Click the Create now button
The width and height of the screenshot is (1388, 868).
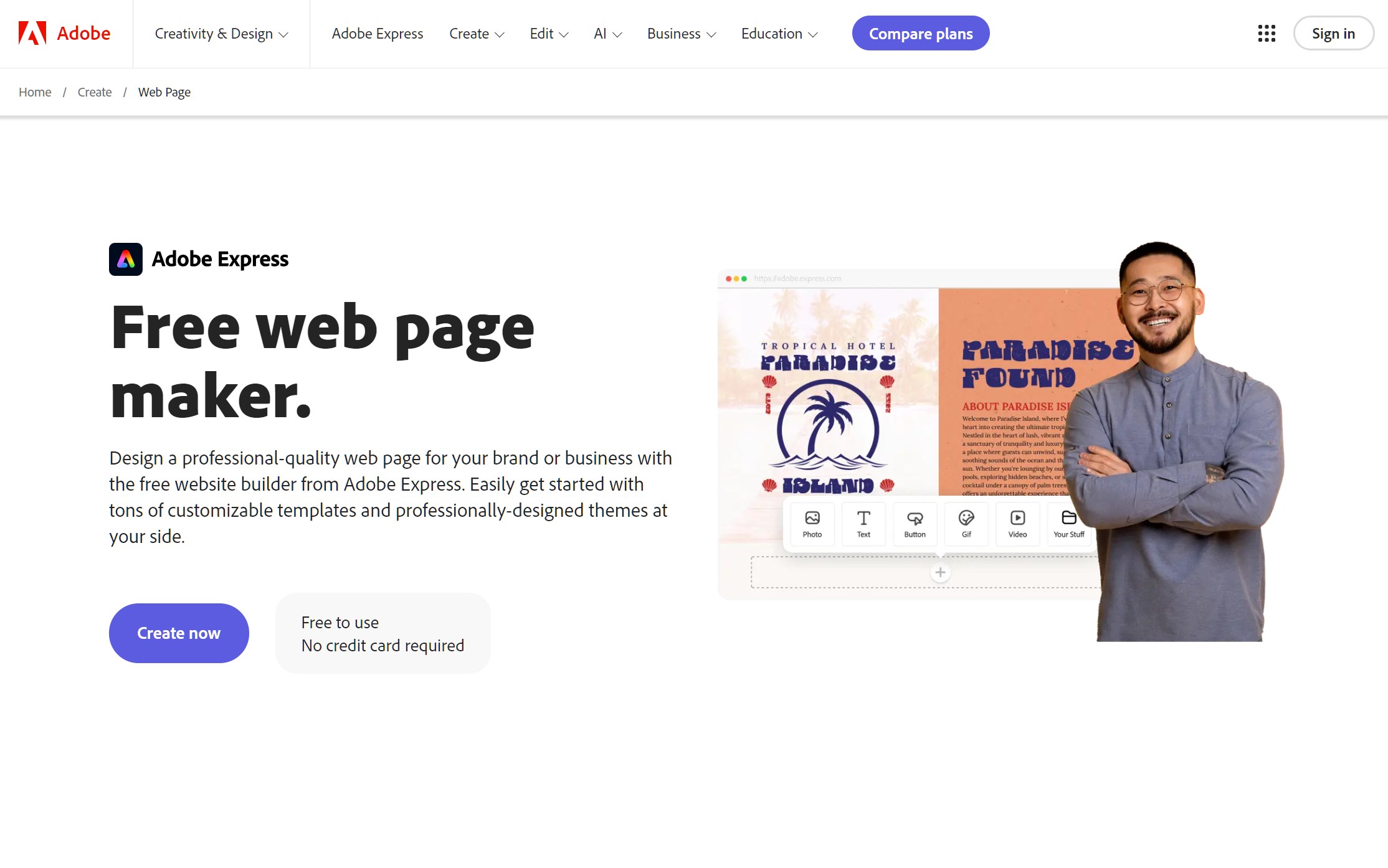tap(179, 633)
